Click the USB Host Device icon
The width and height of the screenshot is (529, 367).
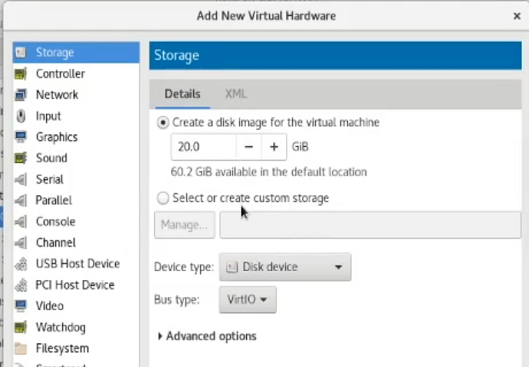pyautogui.click(x=21, y=264)
